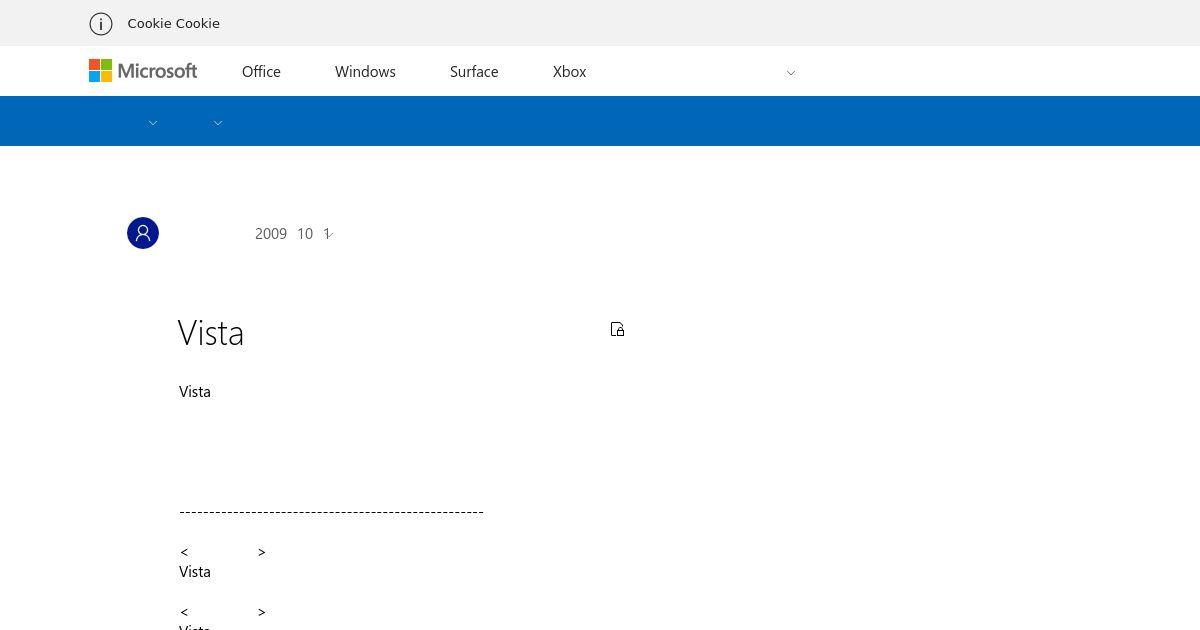Open the Xbox menu item

click(569, 72)
